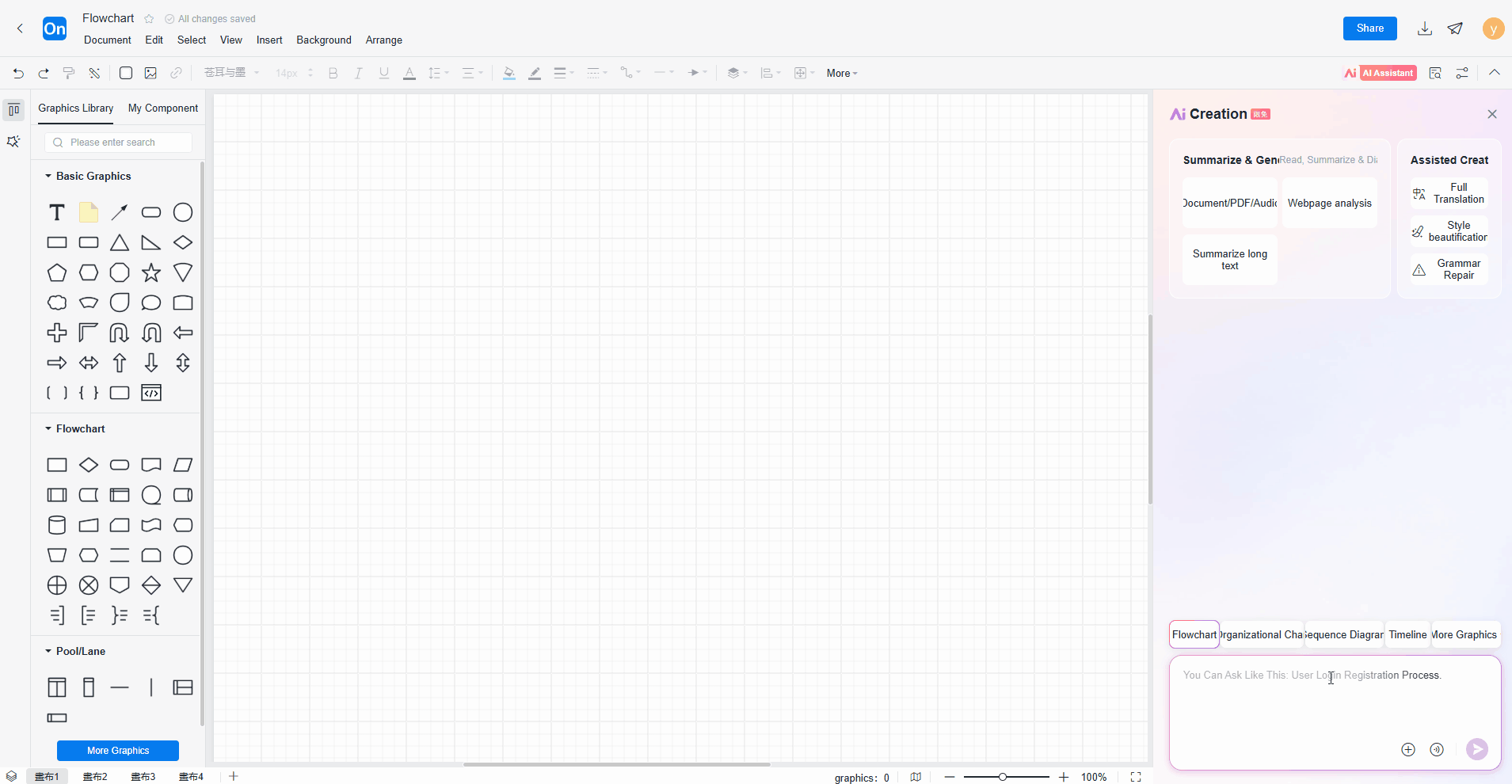The width and height of the screenshot is (1512, 784).
Task: Click the layers icon at bottom left
Action: click(x=12, y=777)
